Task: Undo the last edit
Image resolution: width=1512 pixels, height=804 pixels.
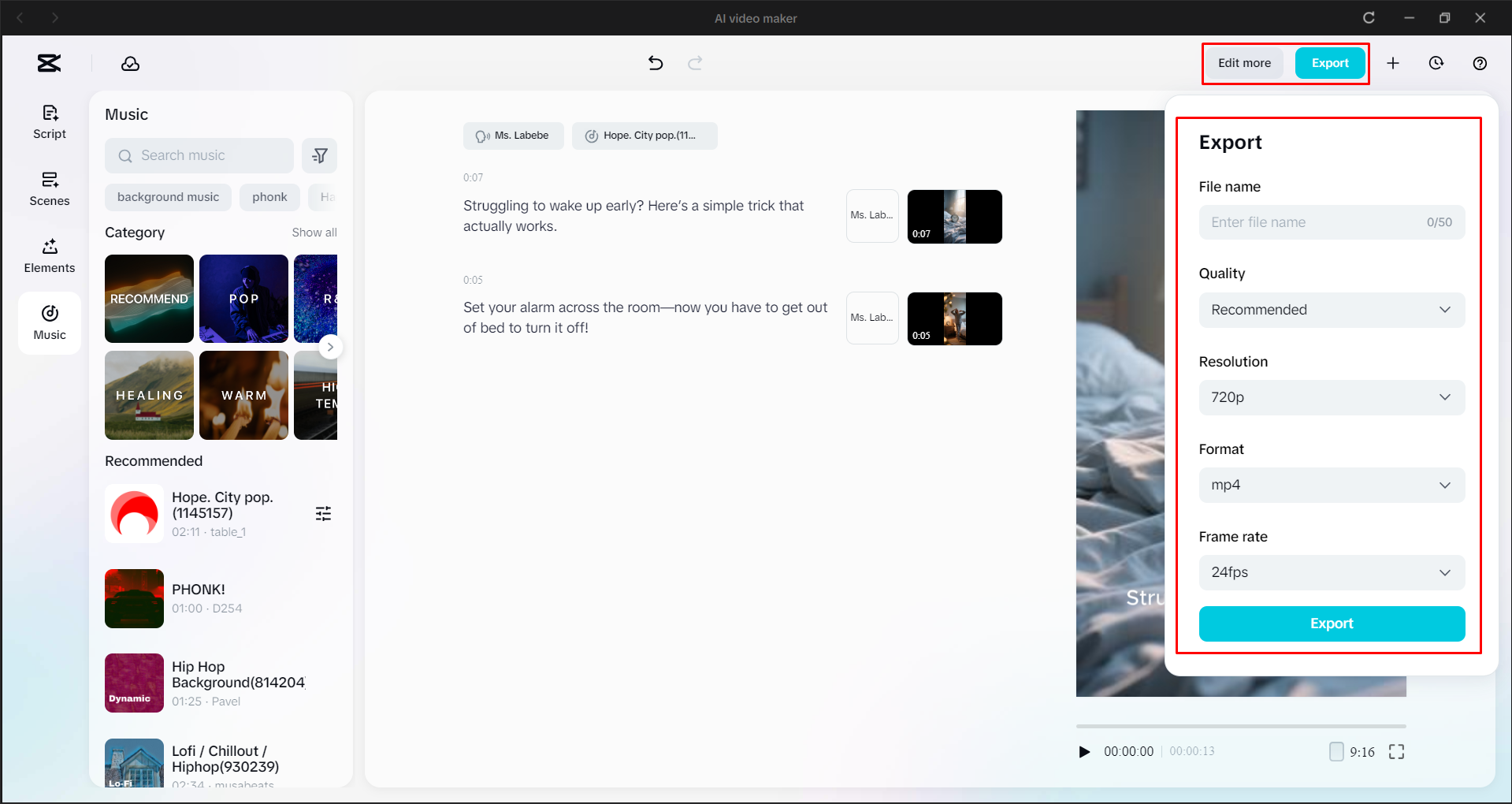Action: pyautogui.click(x=655, y=63)
